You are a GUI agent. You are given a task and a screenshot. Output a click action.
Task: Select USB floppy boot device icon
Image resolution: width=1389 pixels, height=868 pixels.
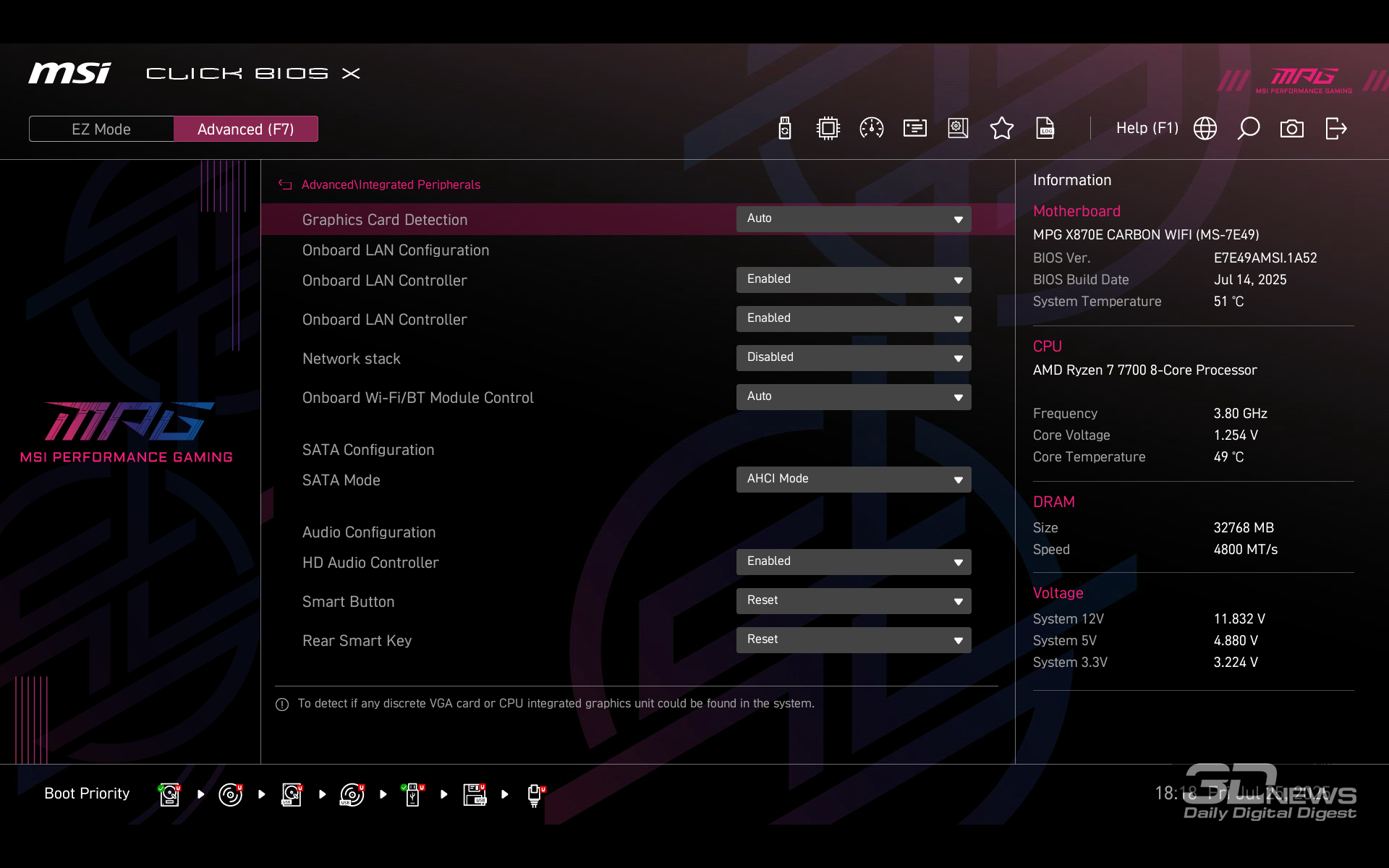[475, 794]
